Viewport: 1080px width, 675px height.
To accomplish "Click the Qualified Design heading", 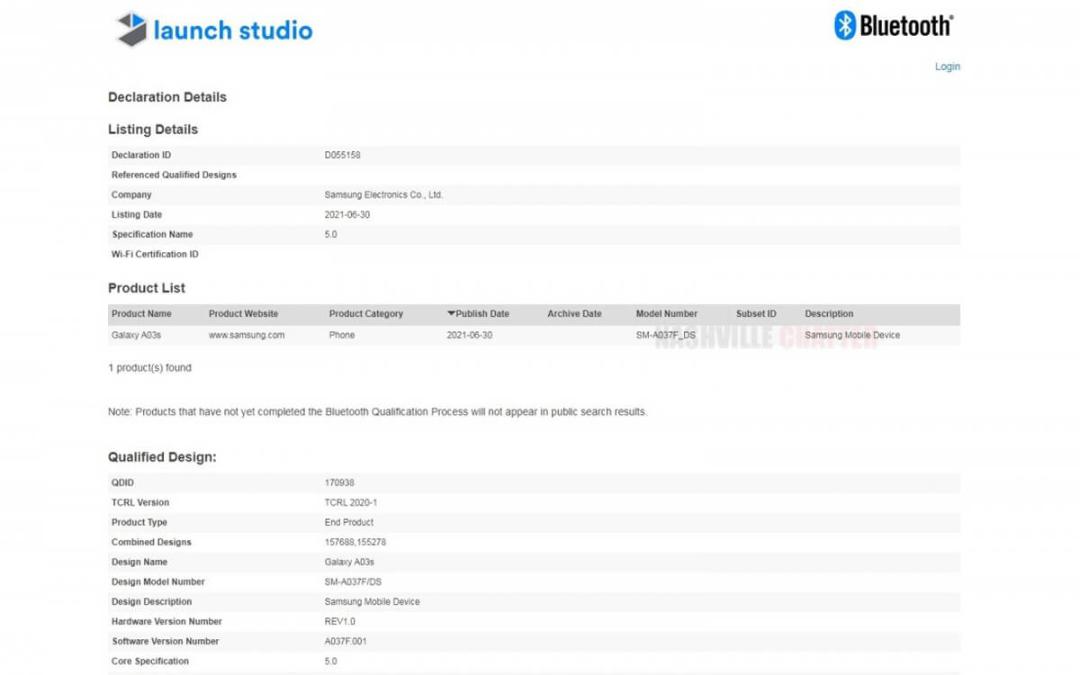I will tap(162, 457).
